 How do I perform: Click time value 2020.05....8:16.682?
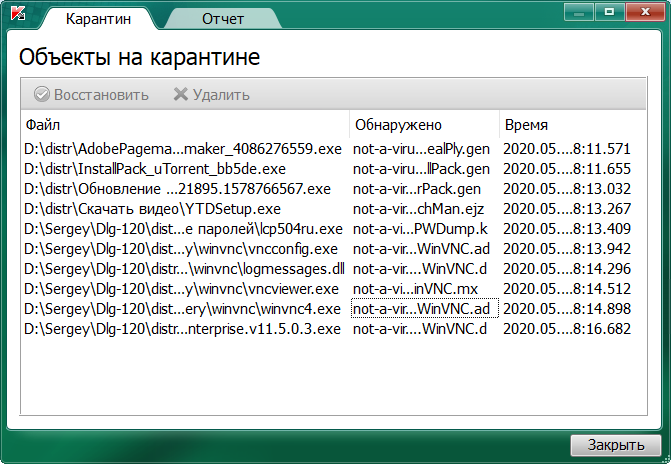tap(567, 329)
